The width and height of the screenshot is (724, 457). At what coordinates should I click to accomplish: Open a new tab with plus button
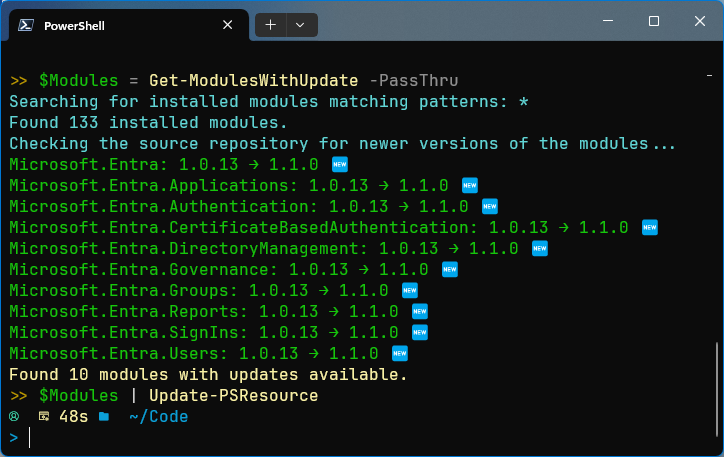[271, 25]
